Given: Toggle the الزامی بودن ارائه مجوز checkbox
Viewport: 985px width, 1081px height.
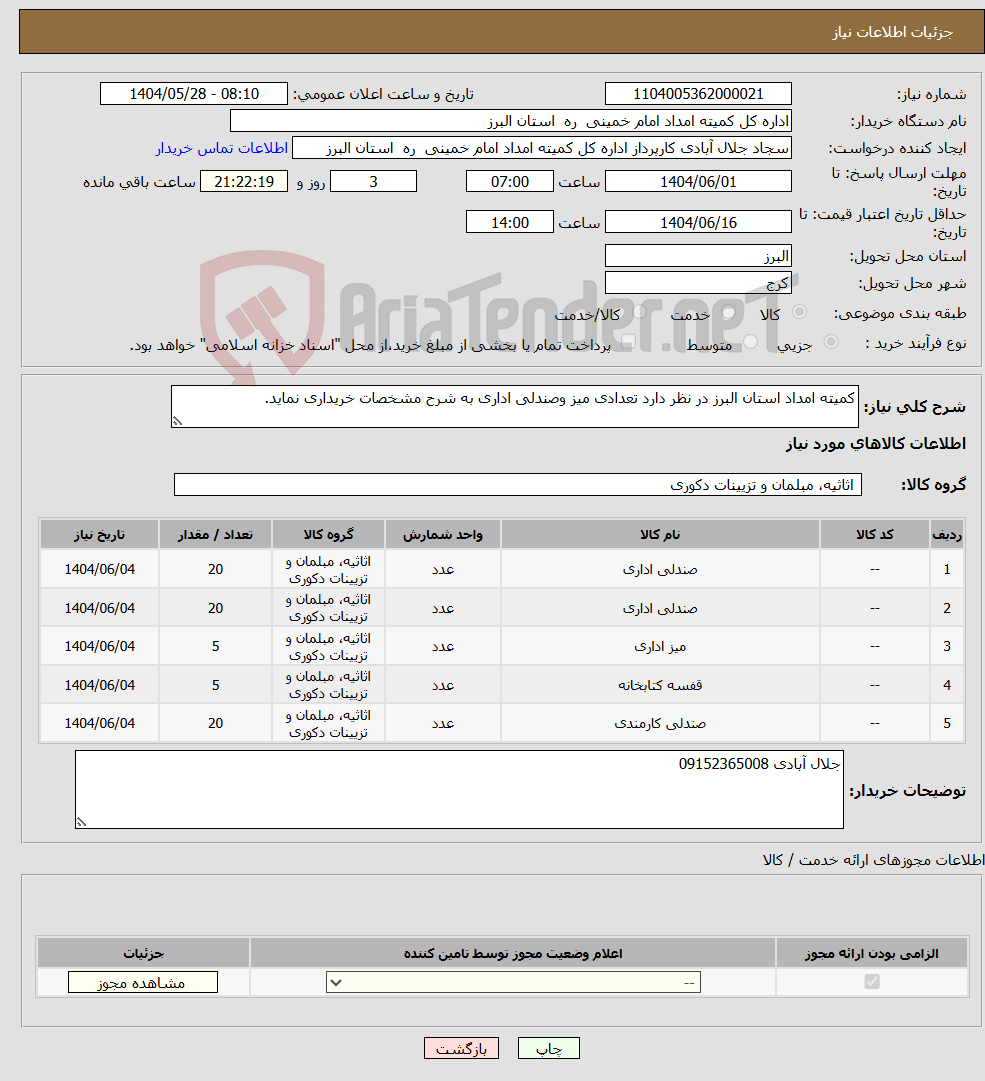Looking at the screenshot, I should pyautogui.click(x=870, y=982).
